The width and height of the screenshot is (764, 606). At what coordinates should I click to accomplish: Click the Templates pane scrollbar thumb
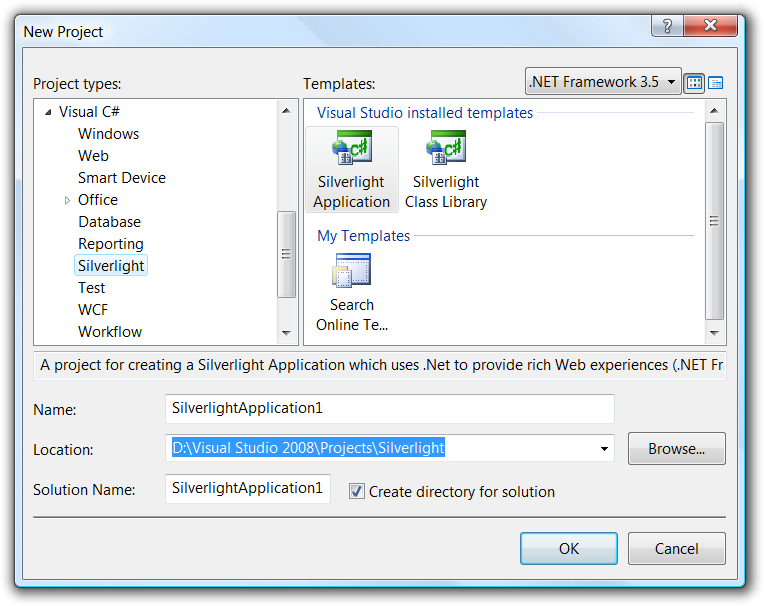[x=714, y=221]
